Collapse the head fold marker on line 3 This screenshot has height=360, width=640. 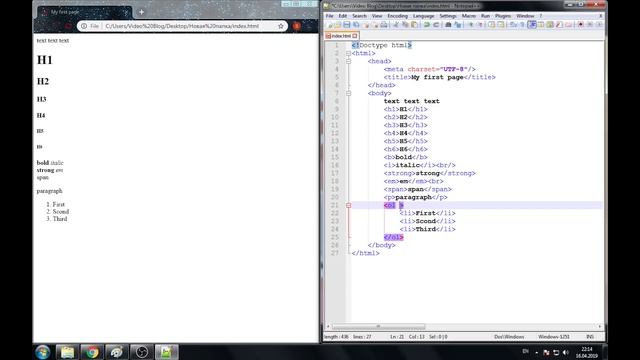coord(349,61)
